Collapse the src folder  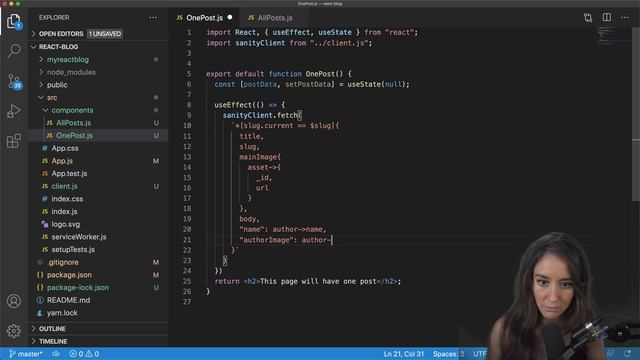click(x=98, y=98)
